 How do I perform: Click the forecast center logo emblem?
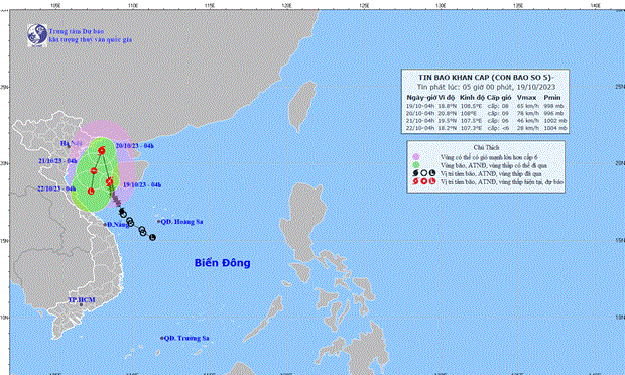tap(37, 35)
